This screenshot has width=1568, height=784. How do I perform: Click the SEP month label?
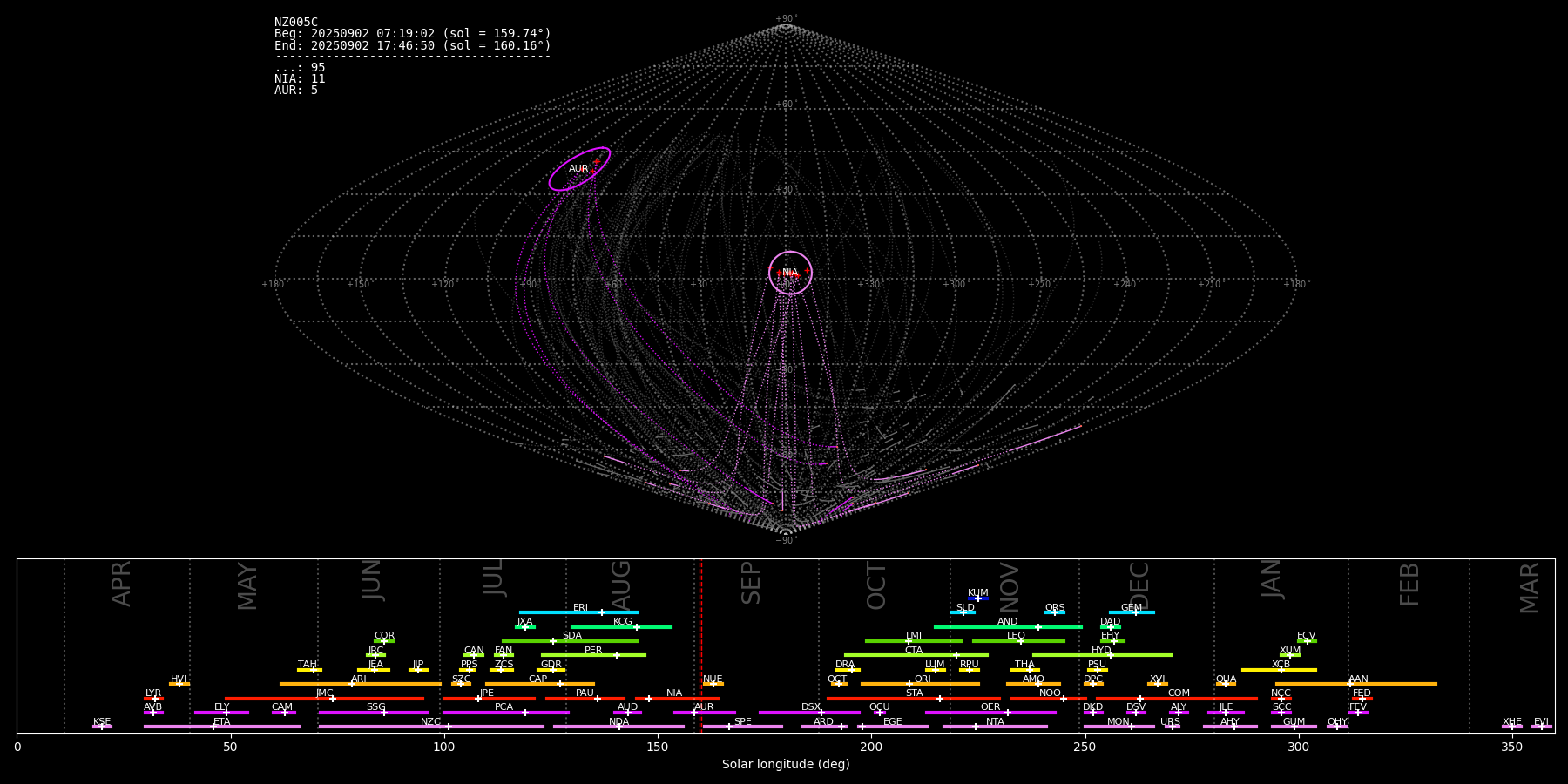751,583
